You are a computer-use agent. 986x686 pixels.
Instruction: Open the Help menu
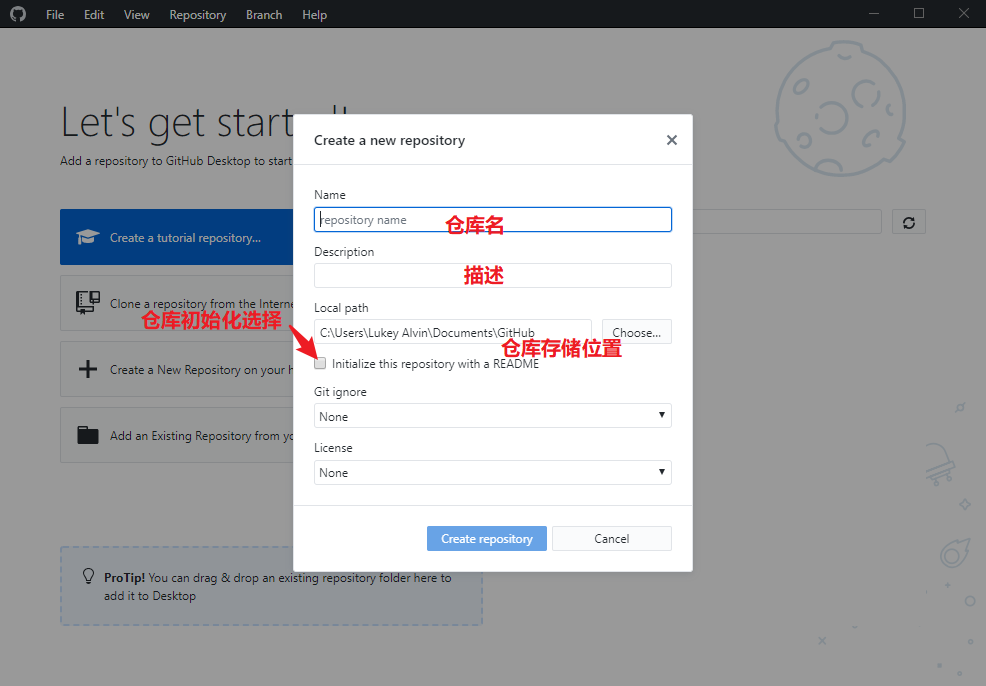(314, 14)
